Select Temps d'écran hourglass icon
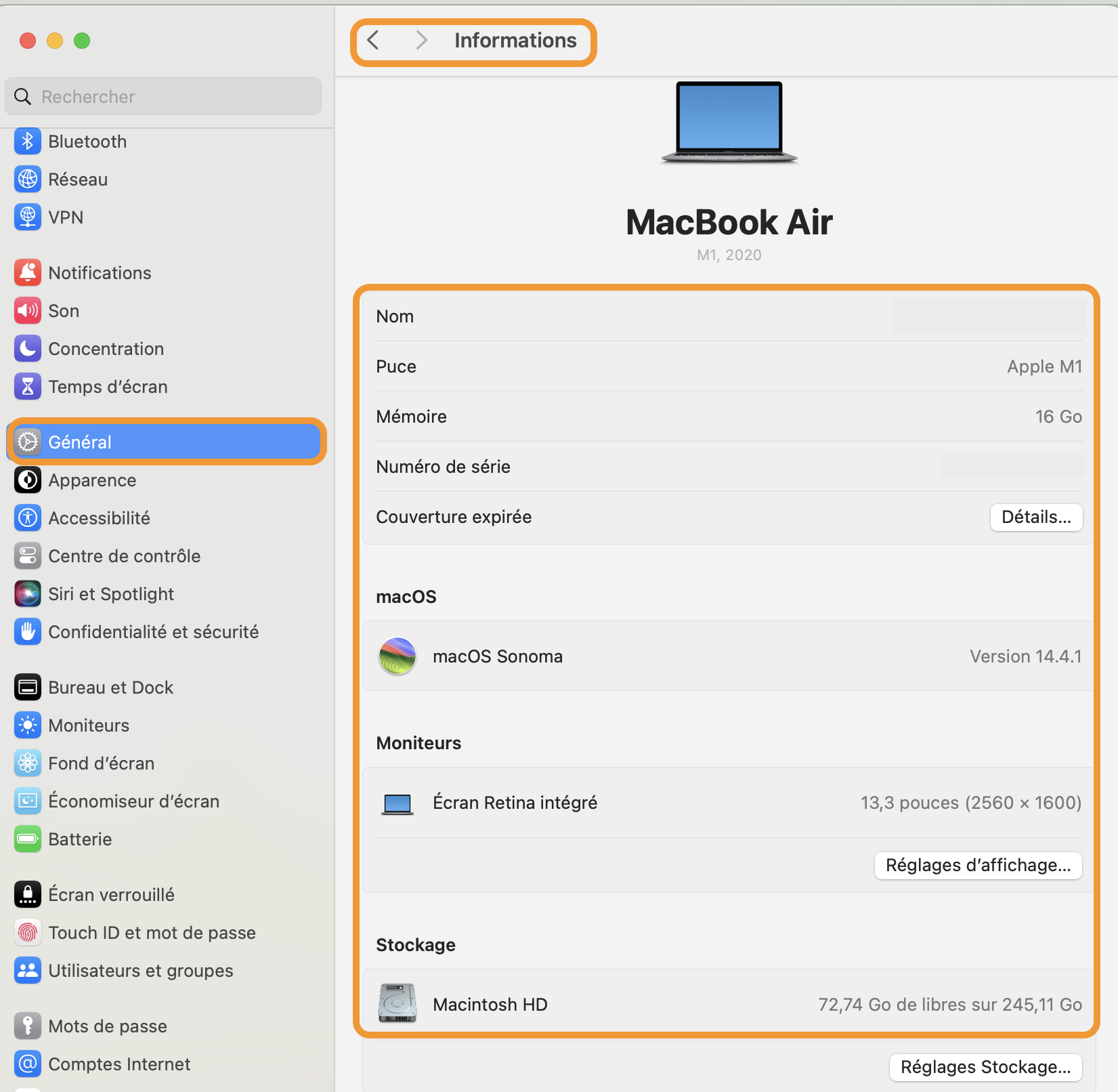The width and height of the screenshot is (1118, 1092). pos(28,386)
